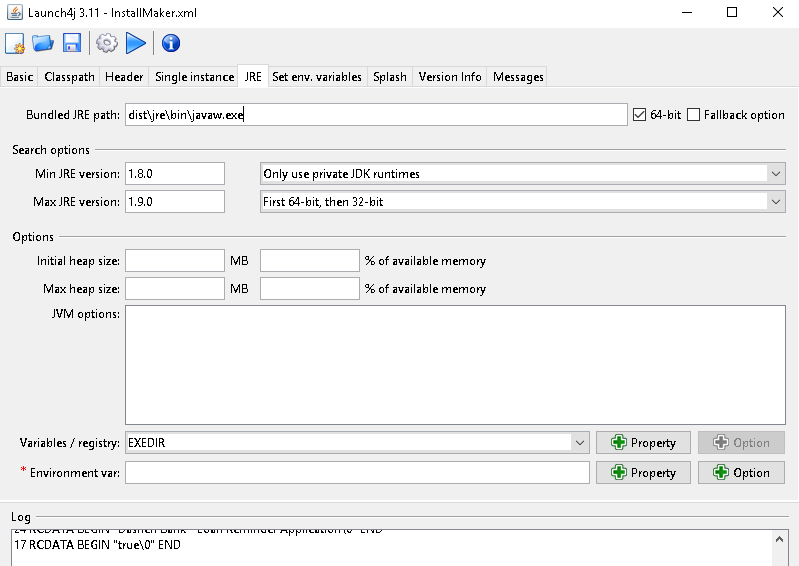Open About info via blue 'i' icon
The image size is (799, 566).
tap(171, 43)
